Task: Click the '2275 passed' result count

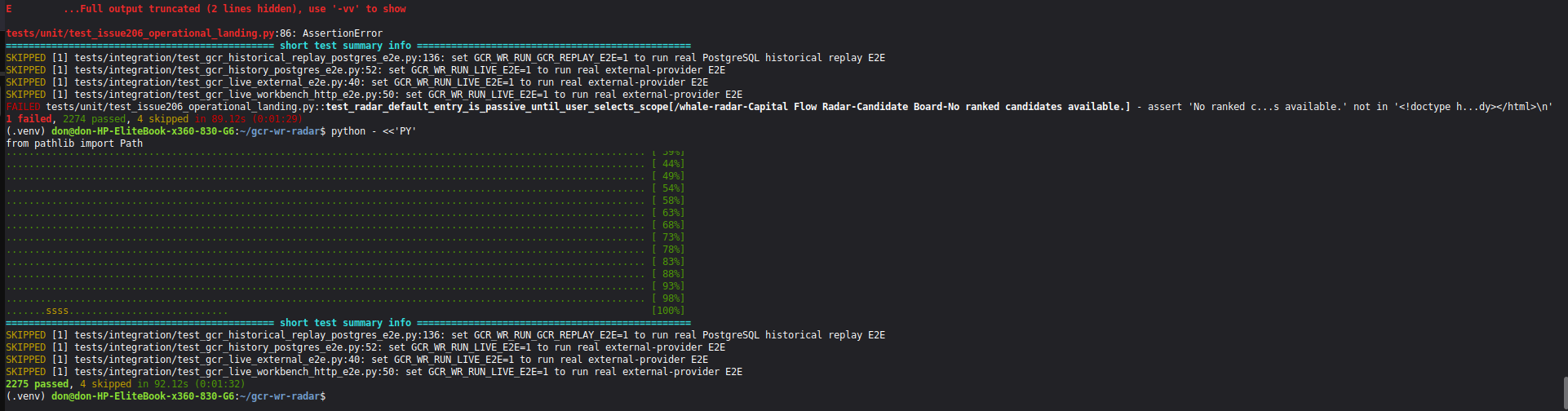Action: (x=38, y=384)
